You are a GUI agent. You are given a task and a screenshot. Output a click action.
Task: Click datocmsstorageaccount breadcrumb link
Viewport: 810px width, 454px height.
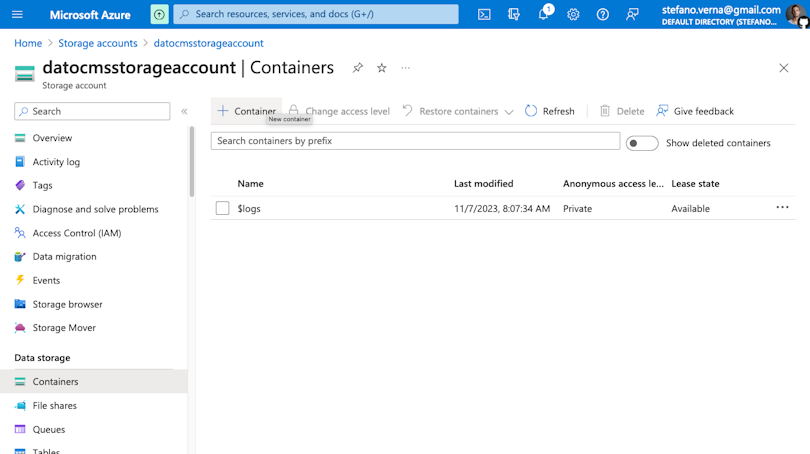click(x=208, y=43)
